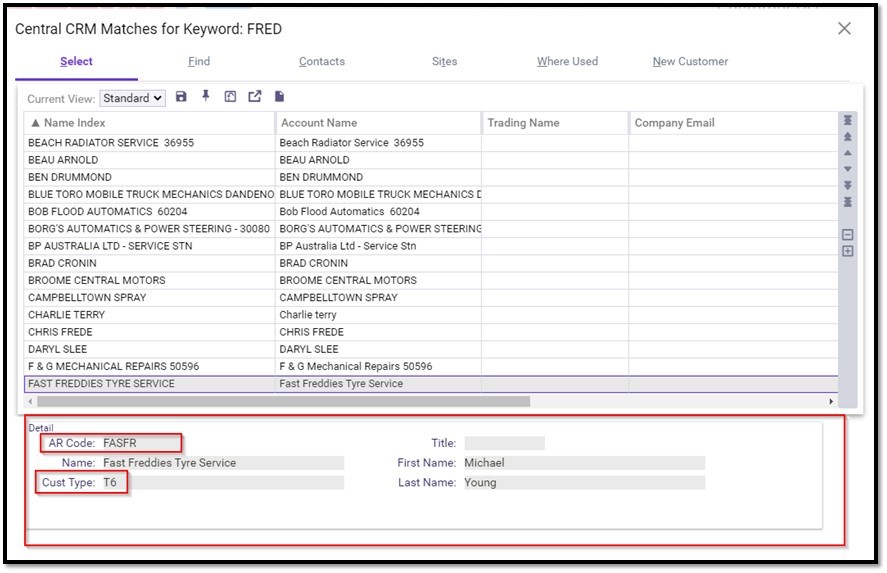Jump to first record in the grid
Viewport: 887px width, 573px height.
pos(847,120)
